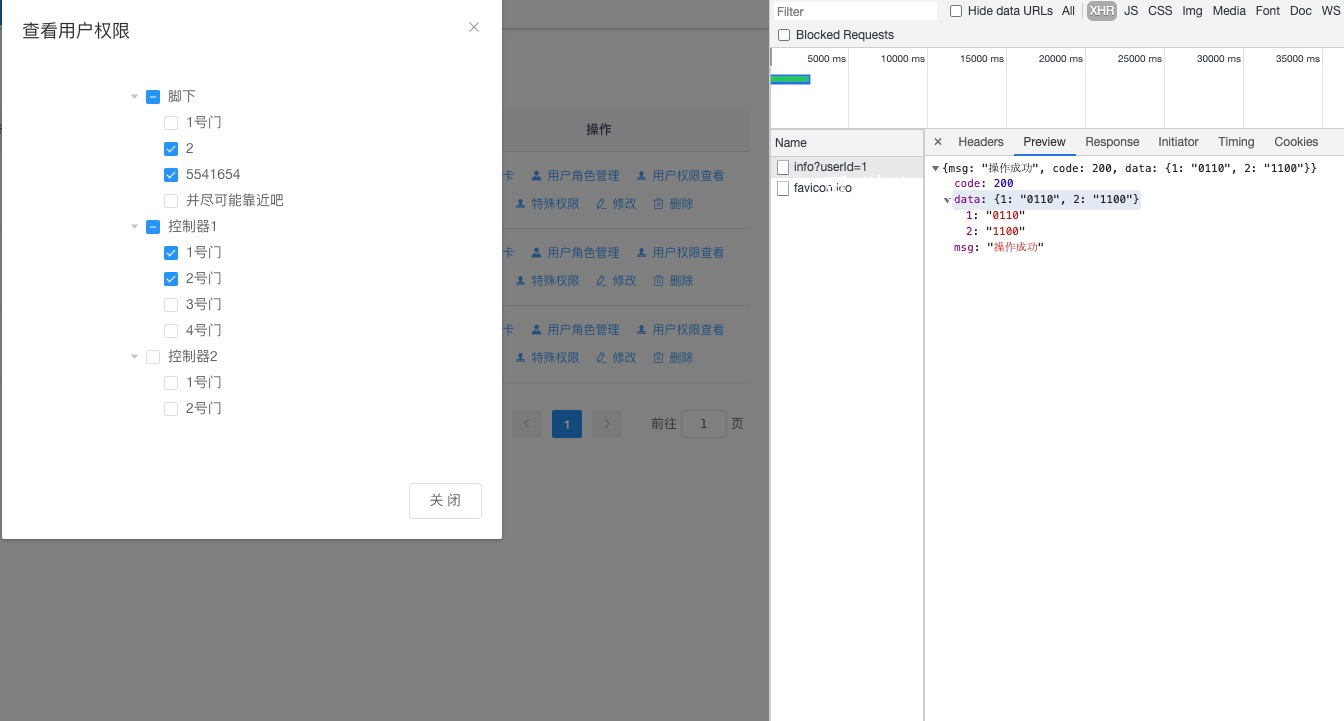The height and width of the screenshot is (721, 1344).
Task: Click the info?userId=1 request file icon
Action: coord(783,167)
